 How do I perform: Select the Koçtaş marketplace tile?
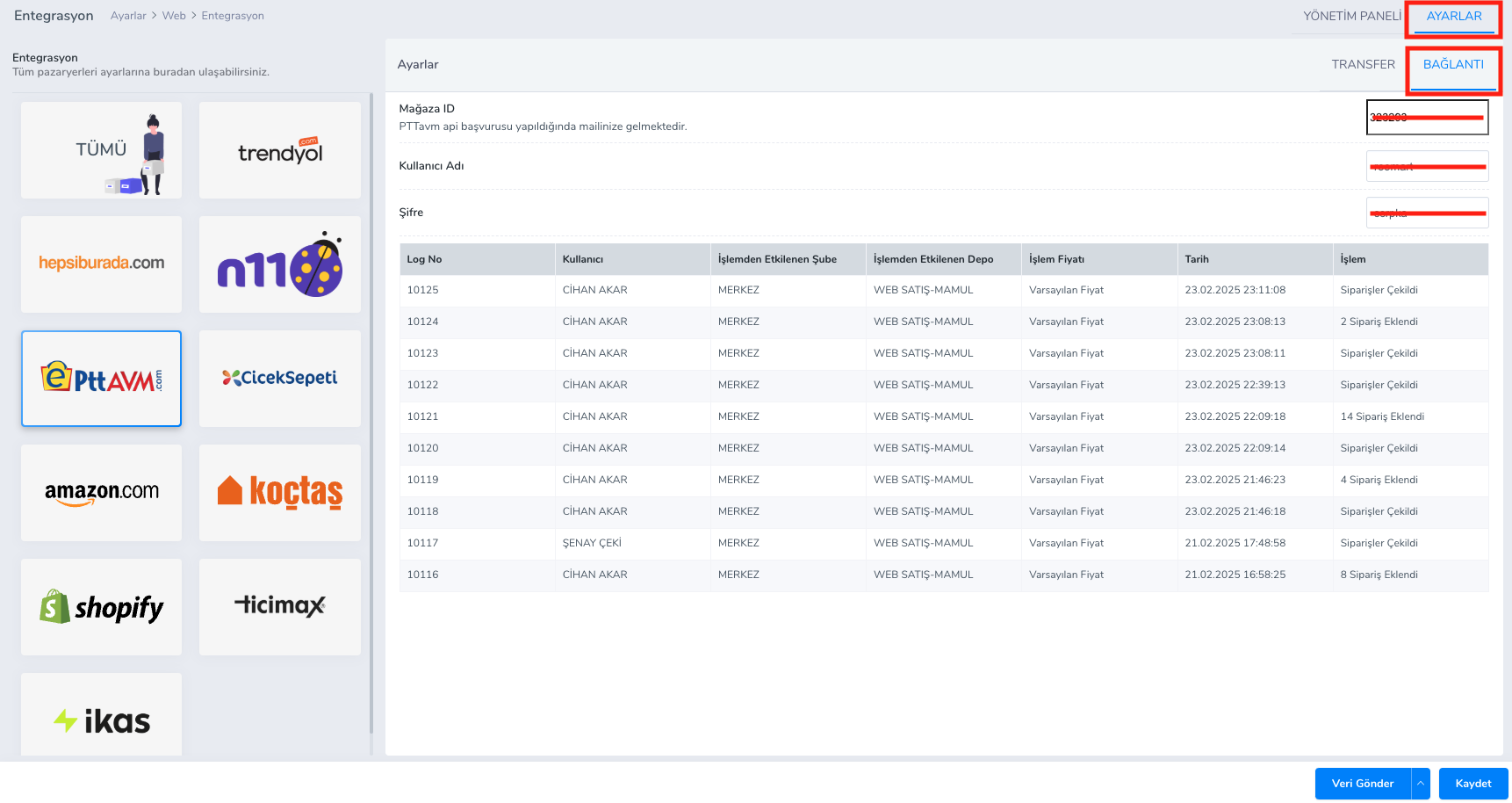click(279, 492)
